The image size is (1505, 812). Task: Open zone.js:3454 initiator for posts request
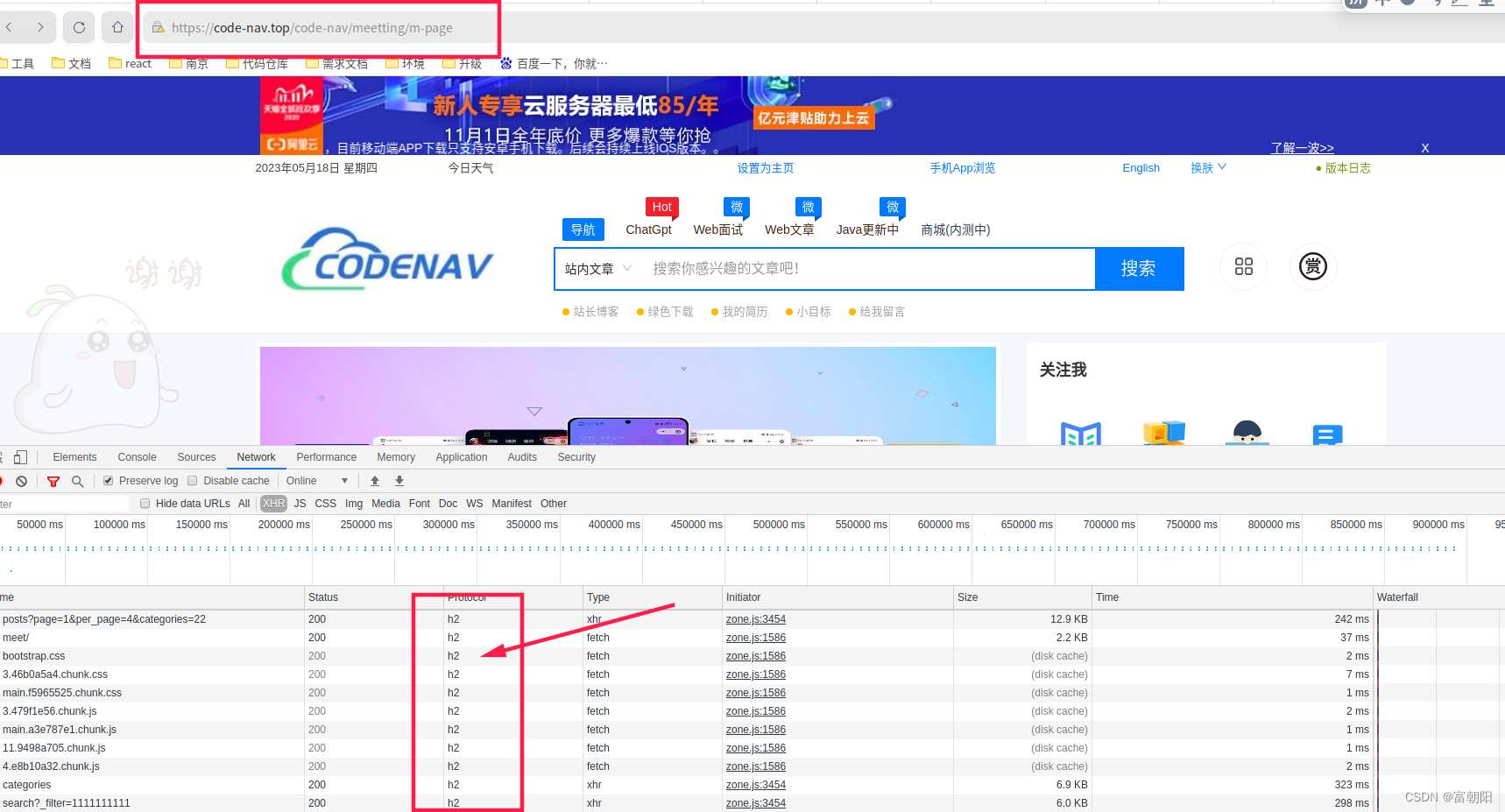click(x=756, y=619)
